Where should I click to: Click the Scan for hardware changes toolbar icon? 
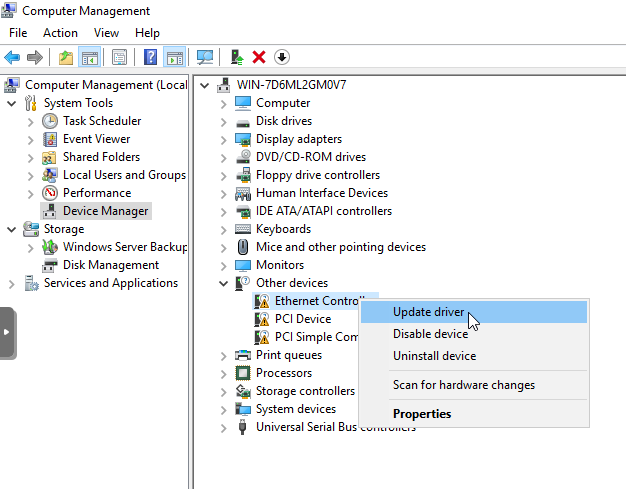tap(205, 57)
